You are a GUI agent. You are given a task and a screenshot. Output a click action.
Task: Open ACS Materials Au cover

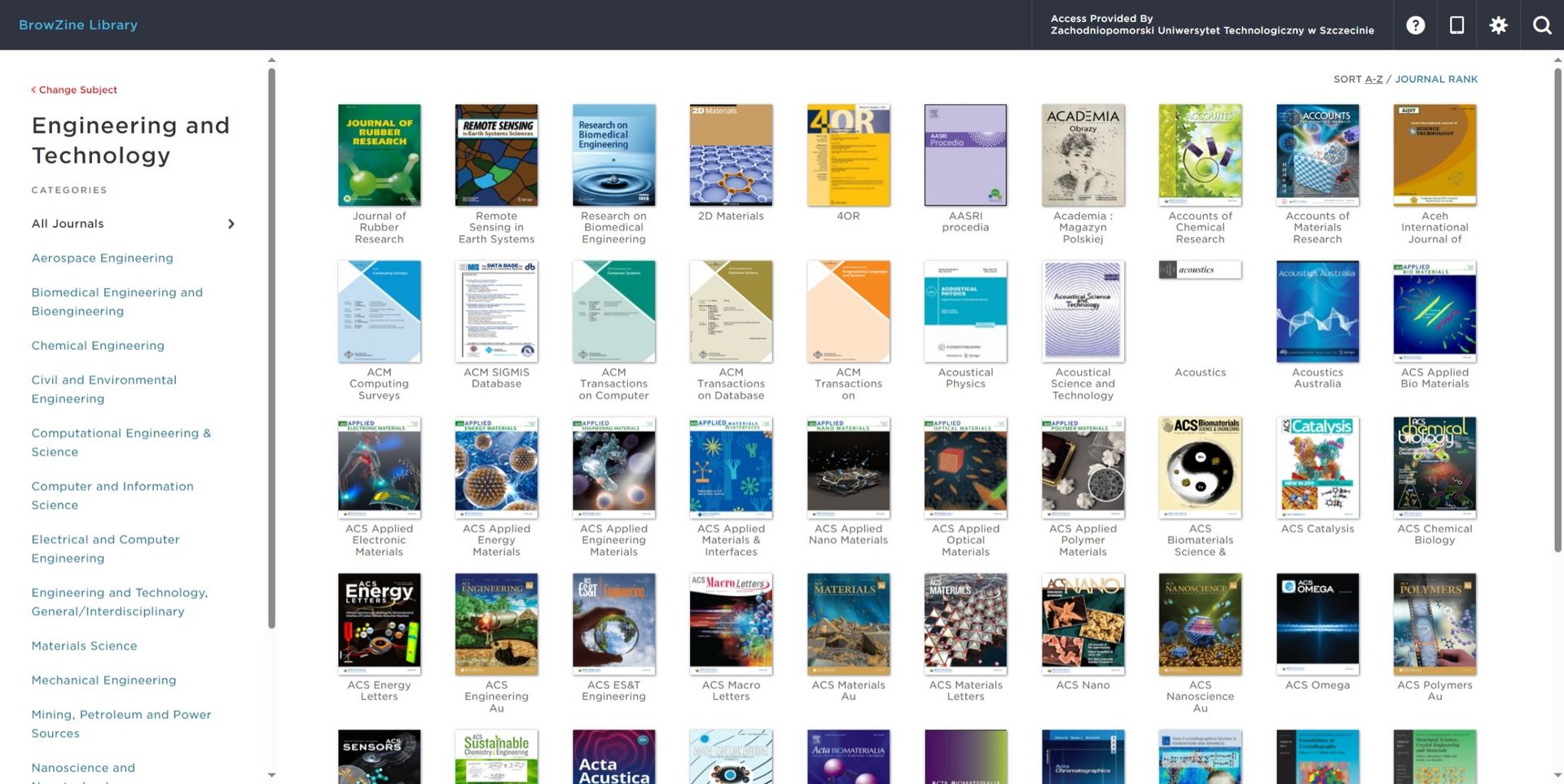click(x=849, y=624)
